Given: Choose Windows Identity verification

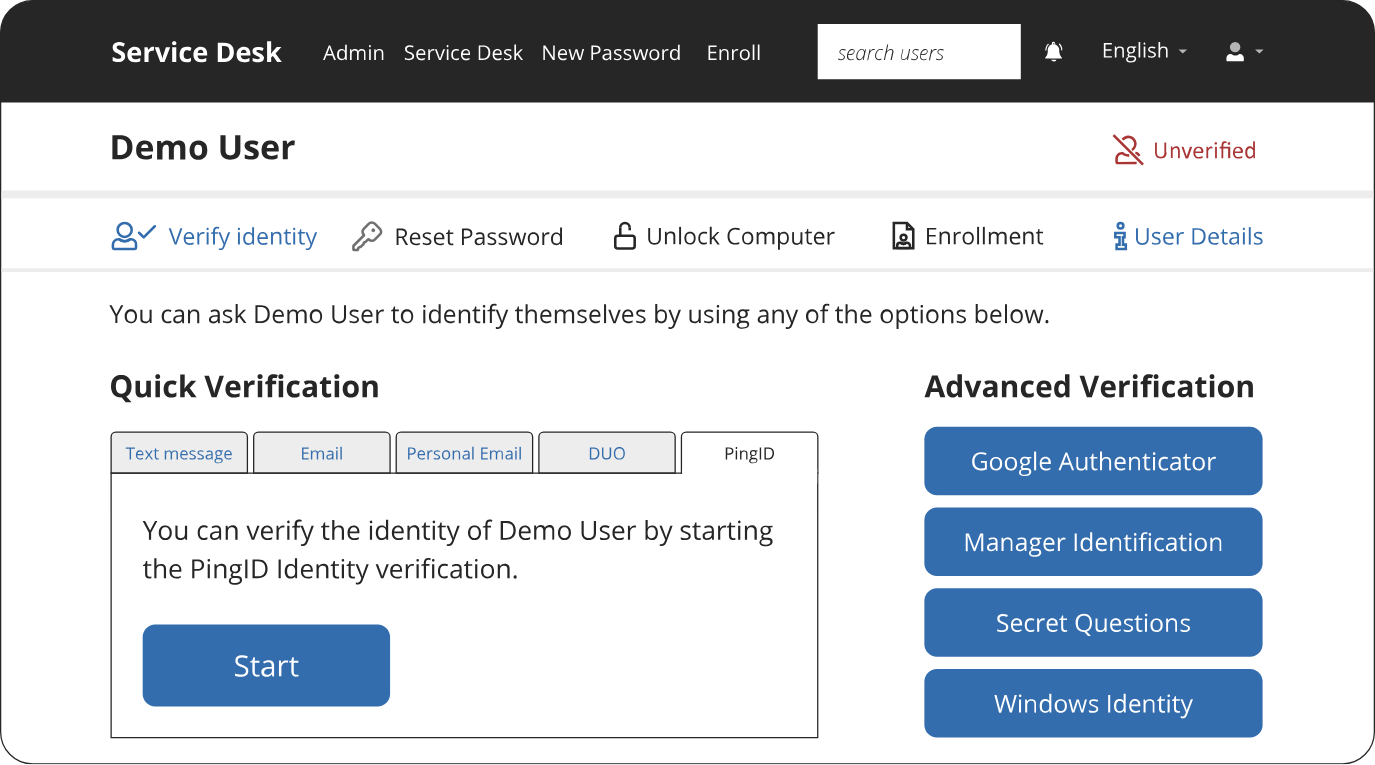Looking at the screenshot, I should pyautogui.click(x=1093, y=704).
